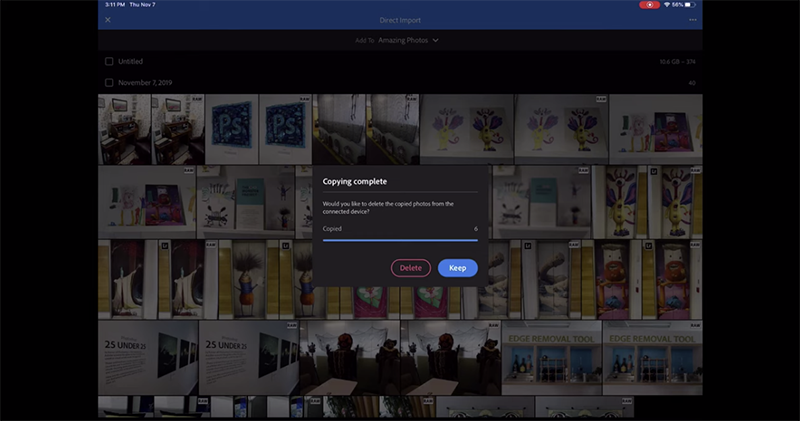Viewport: 800px width, 421px height.
Task: Tap the Wi-Fi status icon
Action: tap(667, 5)
